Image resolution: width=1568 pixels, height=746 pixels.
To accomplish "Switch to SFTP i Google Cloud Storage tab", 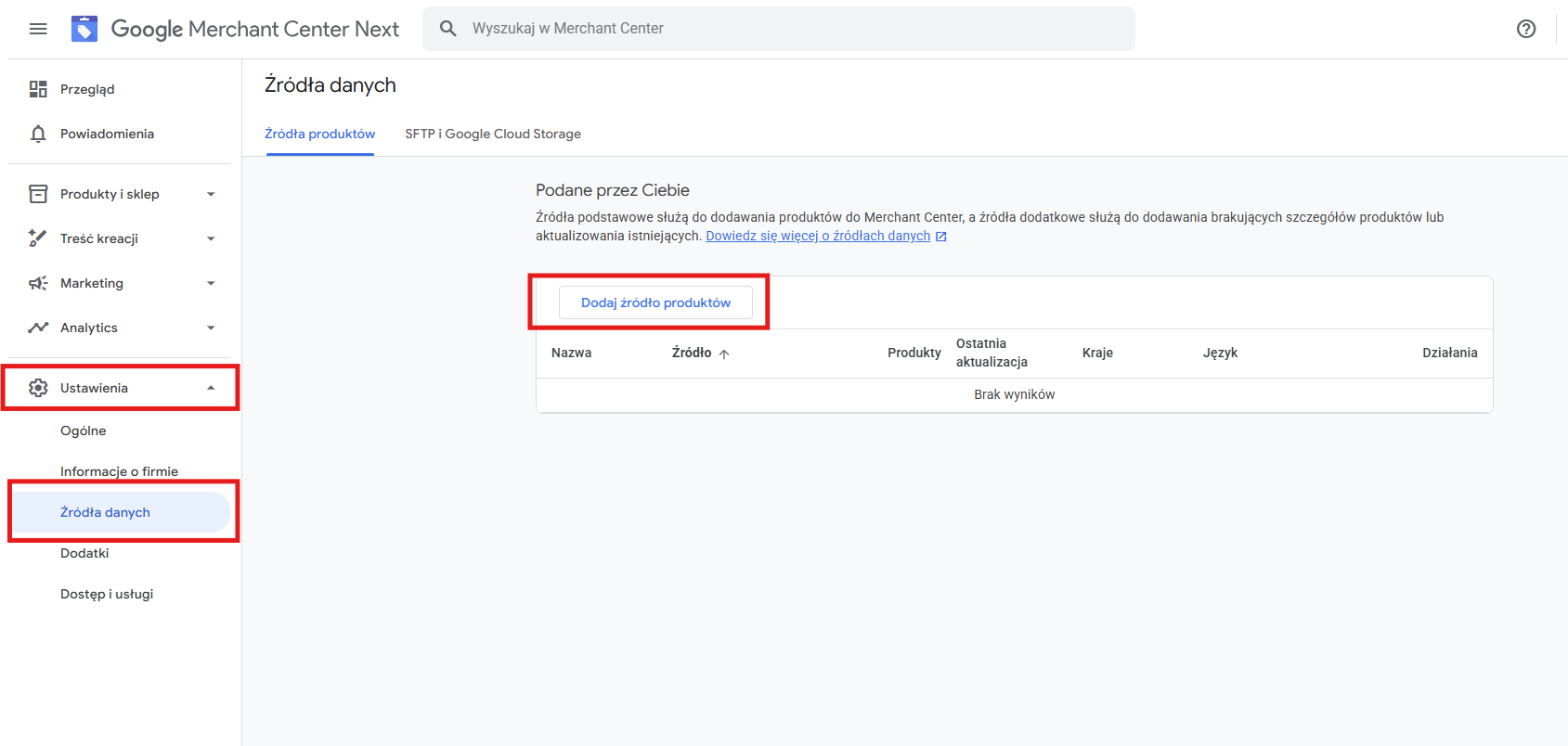I will click(x=493, y=134).
